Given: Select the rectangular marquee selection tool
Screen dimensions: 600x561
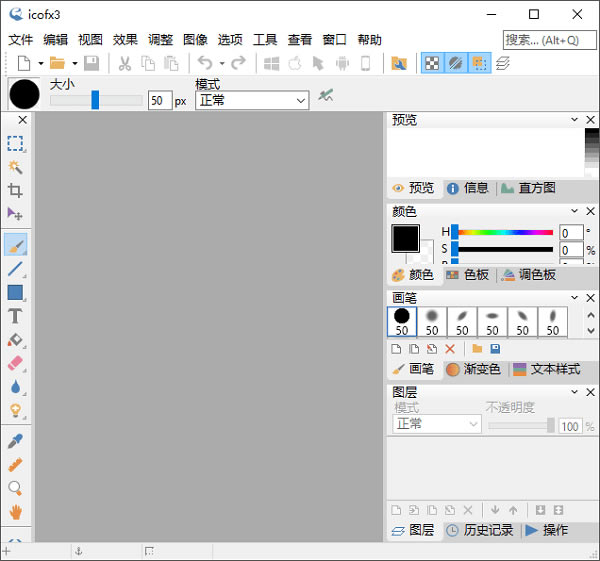Looking at the screenshot, I should [x=15, y=144].
